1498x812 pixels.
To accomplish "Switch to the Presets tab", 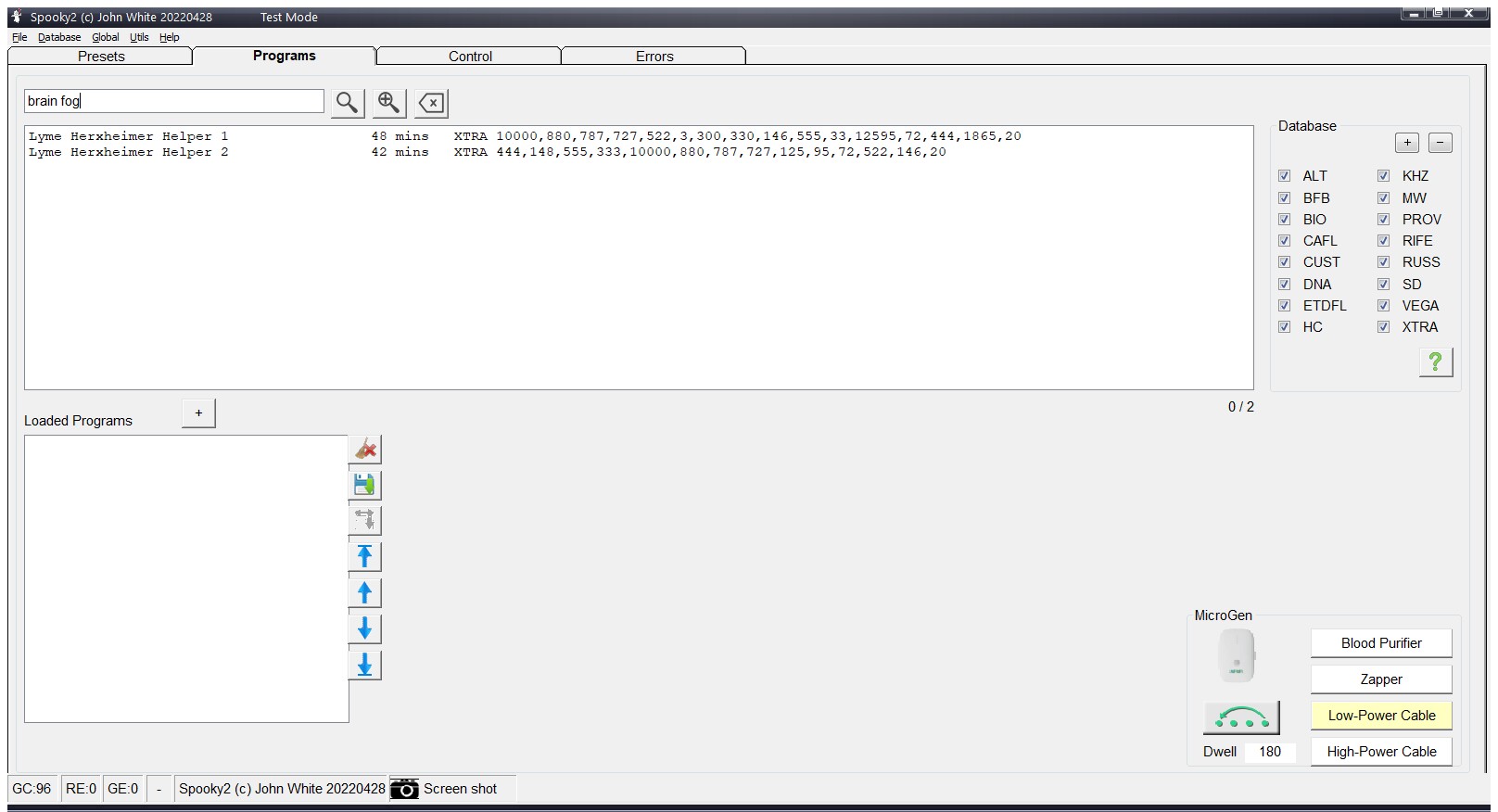I will tap(101, 57).
